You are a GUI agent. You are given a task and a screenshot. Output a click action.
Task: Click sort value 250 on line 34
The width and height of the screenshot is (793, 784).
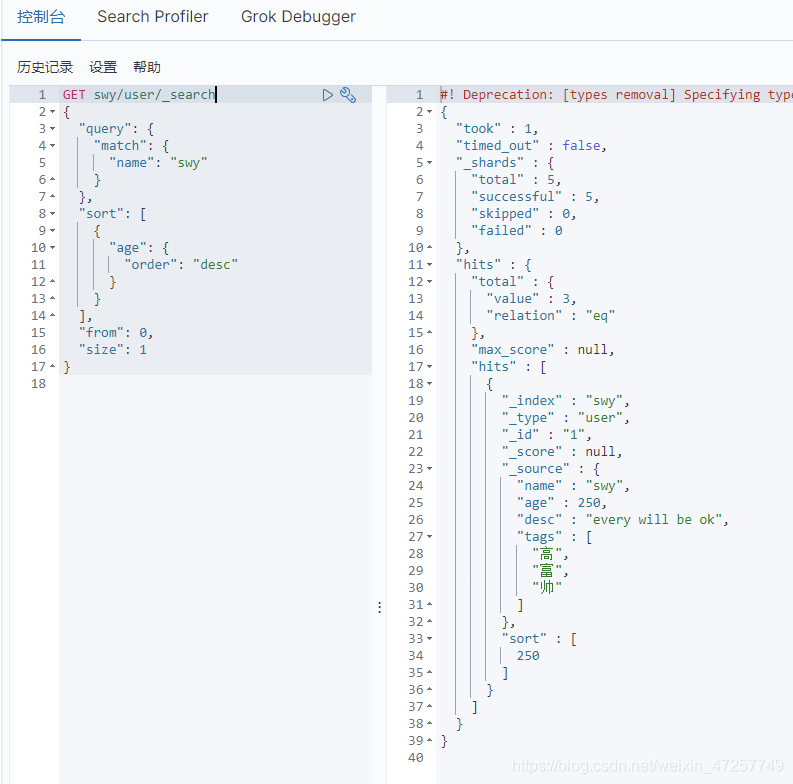coord(528,656)
